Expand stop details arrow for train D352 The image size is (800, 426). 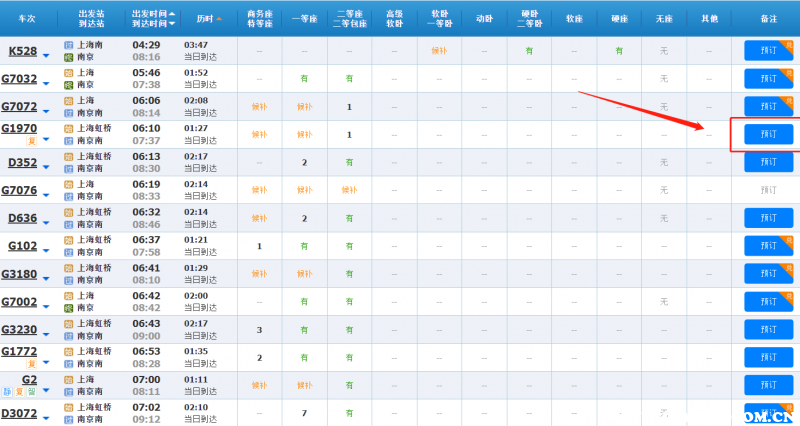(x=45, y=165)
